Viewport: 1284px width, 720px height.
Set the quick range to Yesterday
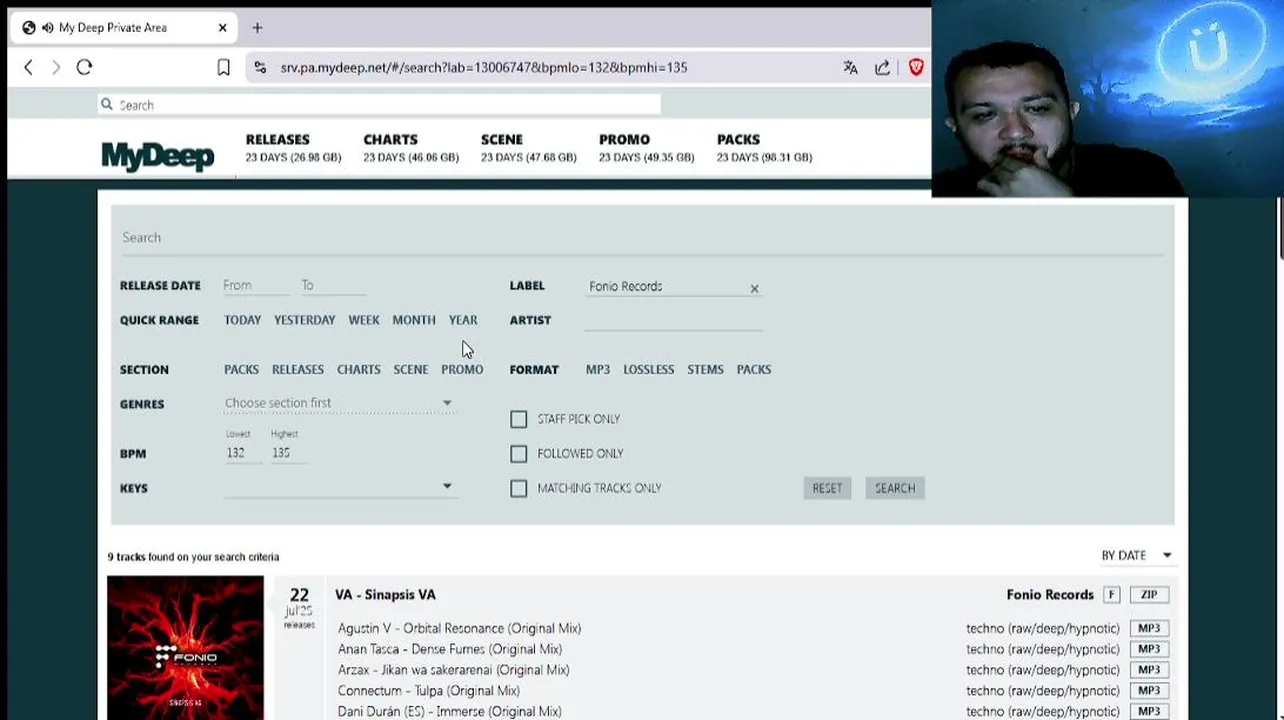[x=305, y=320]
